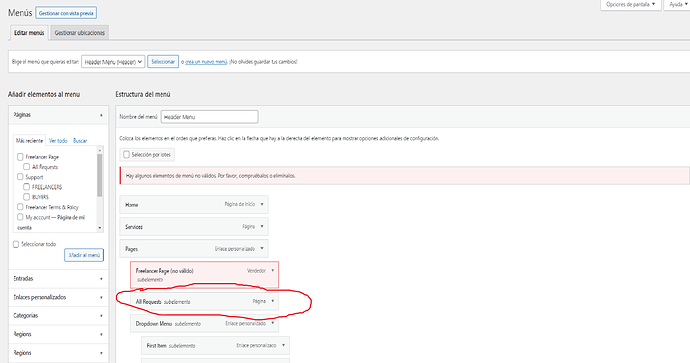Expand the First Item arrow
Viewport: 690px width, 363px height.
click(x=283, y=345)
